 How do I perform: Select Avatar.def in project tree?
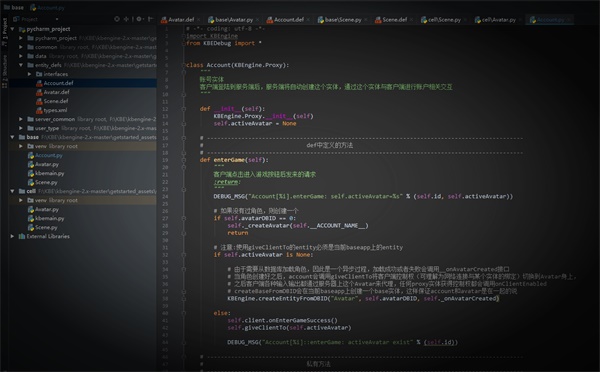[56, 92]
